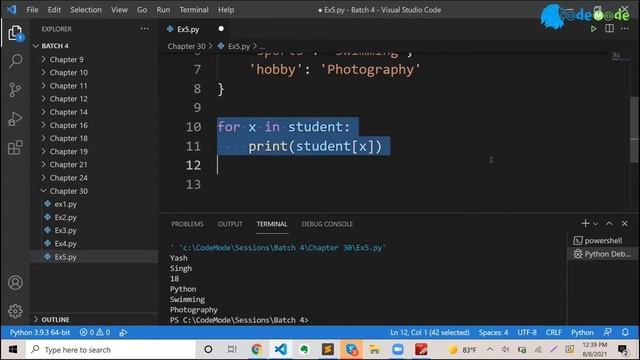The width and height of the screenshot is (640, 360).
Task: Create a new terminal with plus icon
Action: click(585, 223)
